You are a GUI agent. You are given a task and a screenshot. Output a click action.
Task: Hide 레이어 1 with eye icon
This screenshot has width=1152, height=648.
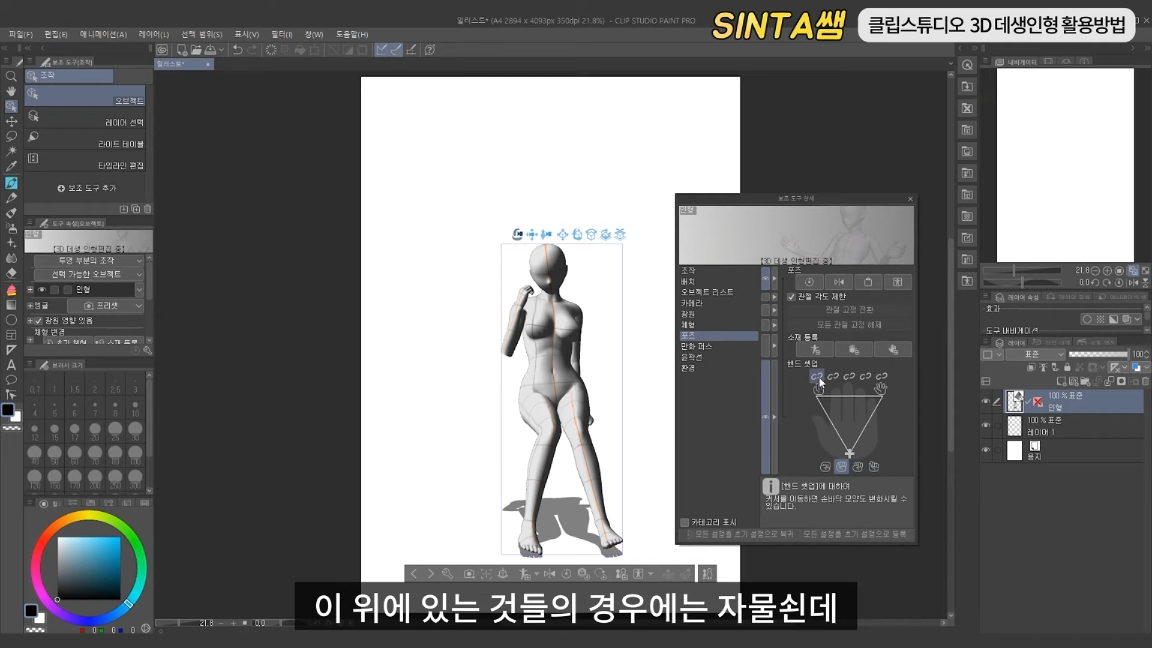[x=986, y=425]
